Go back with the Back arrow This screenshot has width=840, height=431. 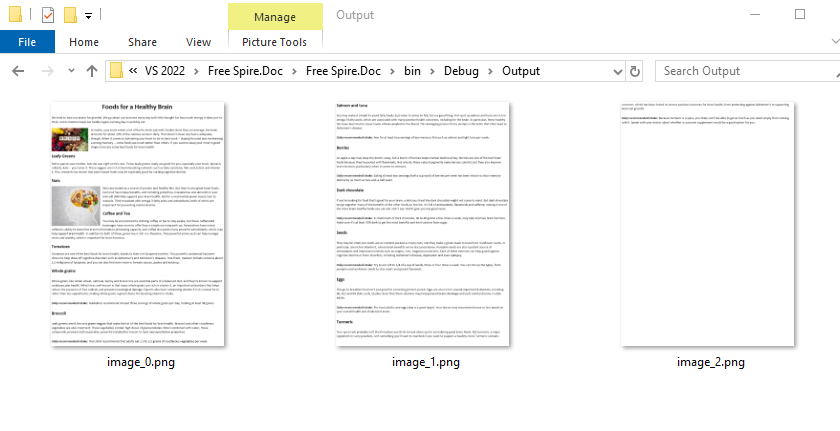click(x=18, y=71)
